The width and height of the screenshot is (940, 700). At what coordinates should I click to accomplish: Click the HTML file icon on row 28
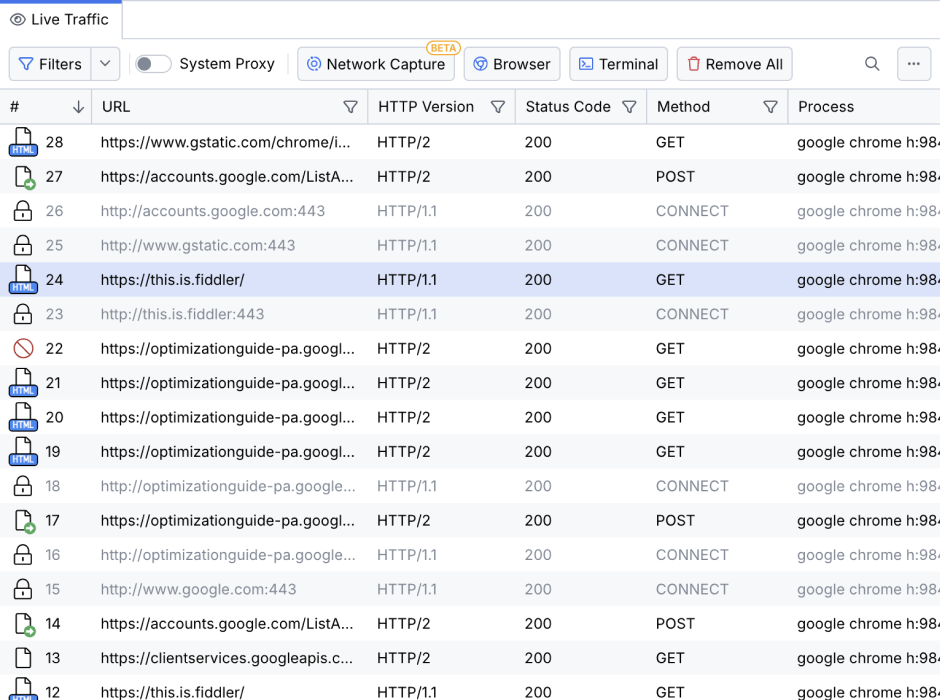click(x=23, y=142)
